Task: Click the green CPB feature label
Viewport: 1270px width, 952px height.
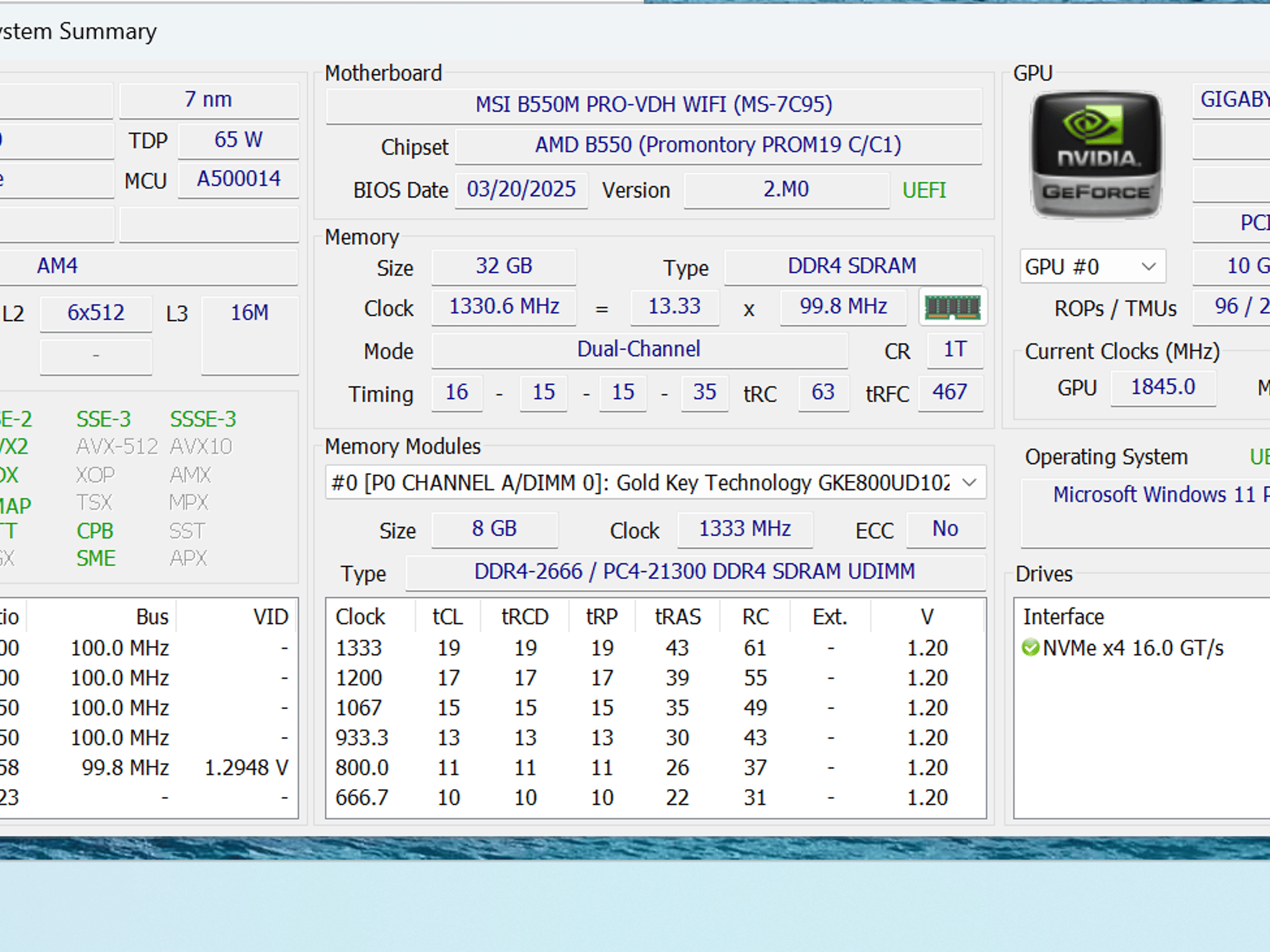Action: [95, 531]
